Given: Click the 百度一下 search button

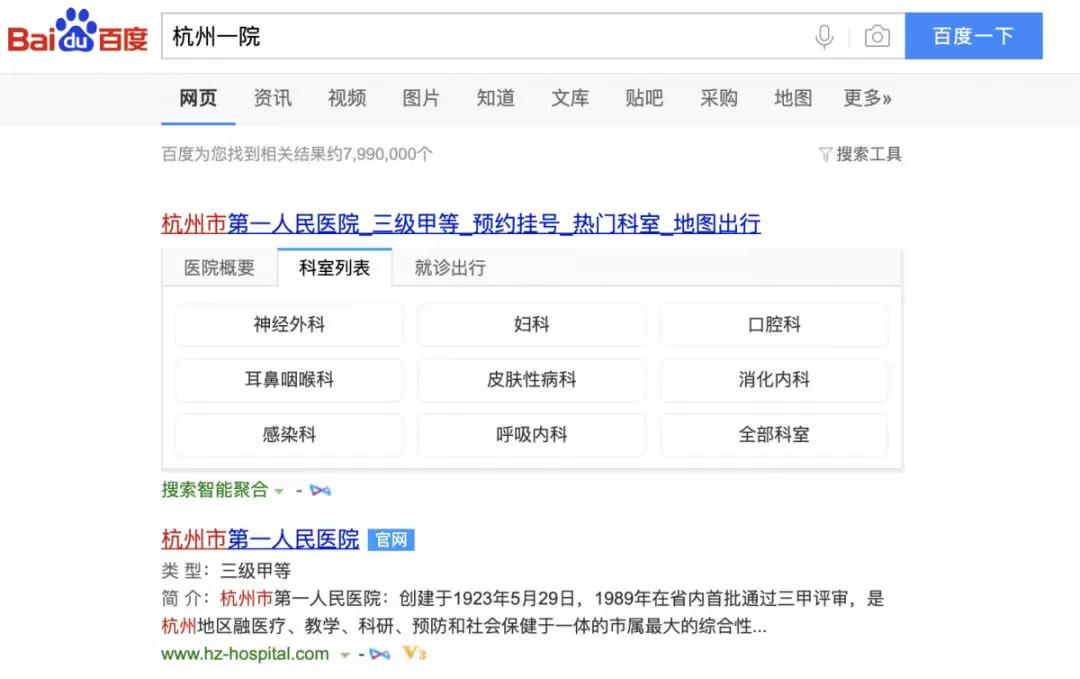Looking at the screenshot, I should point(973,36).
